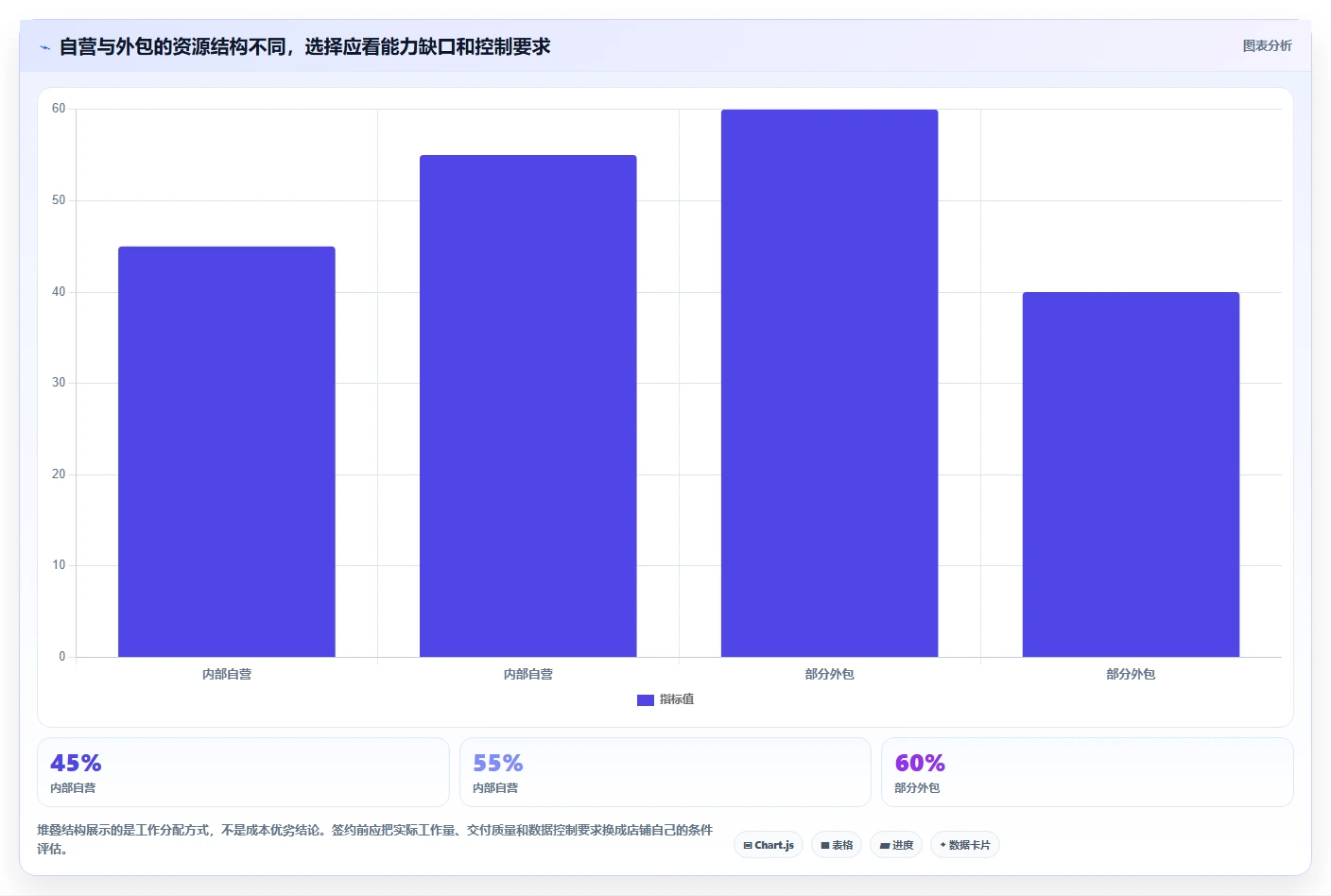1331x896 pixels.
Task: Click the 45% figure
Action: point(76,763)
